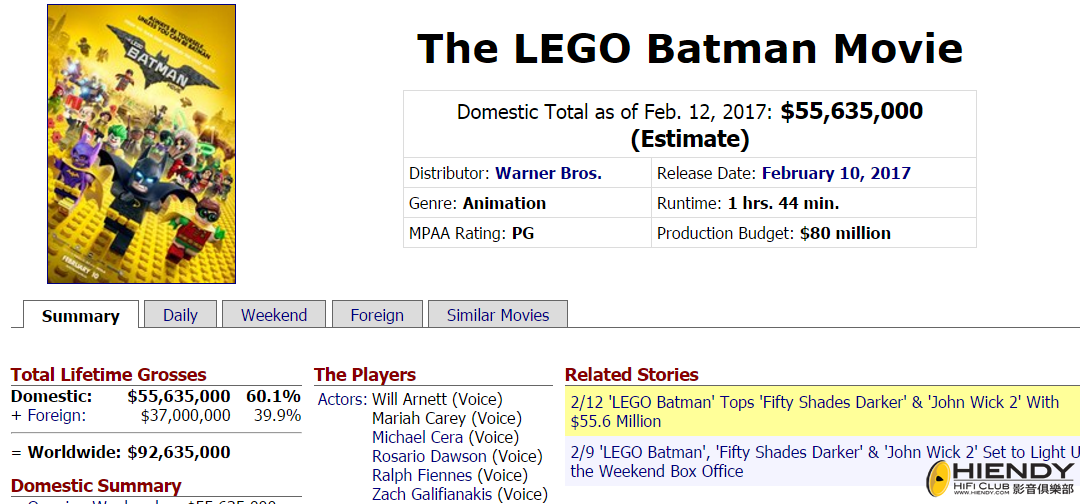Click the LEGO Batman Movie poster thumbnail
Viewport: 1080px width, 504px height.
coord(141,144)
